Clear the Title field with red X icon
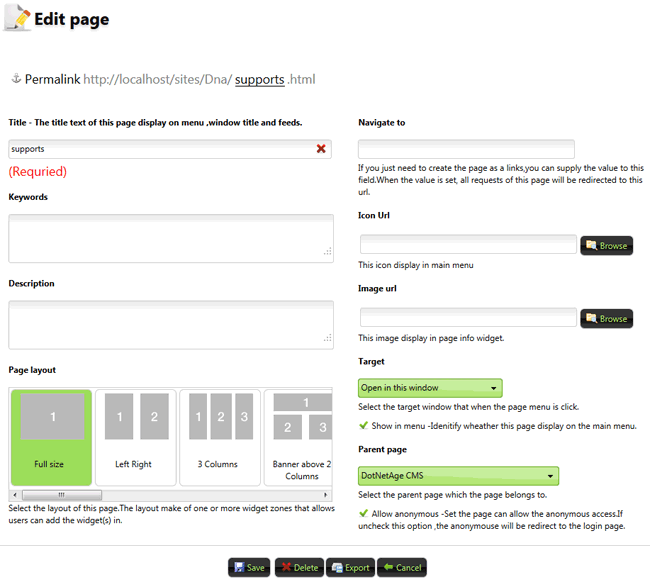 [x=321, y=149]
